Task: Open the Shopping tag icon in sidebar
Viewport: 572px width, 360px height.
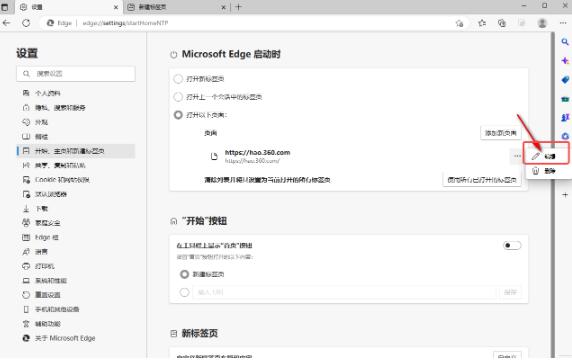Action: point(565,80)
